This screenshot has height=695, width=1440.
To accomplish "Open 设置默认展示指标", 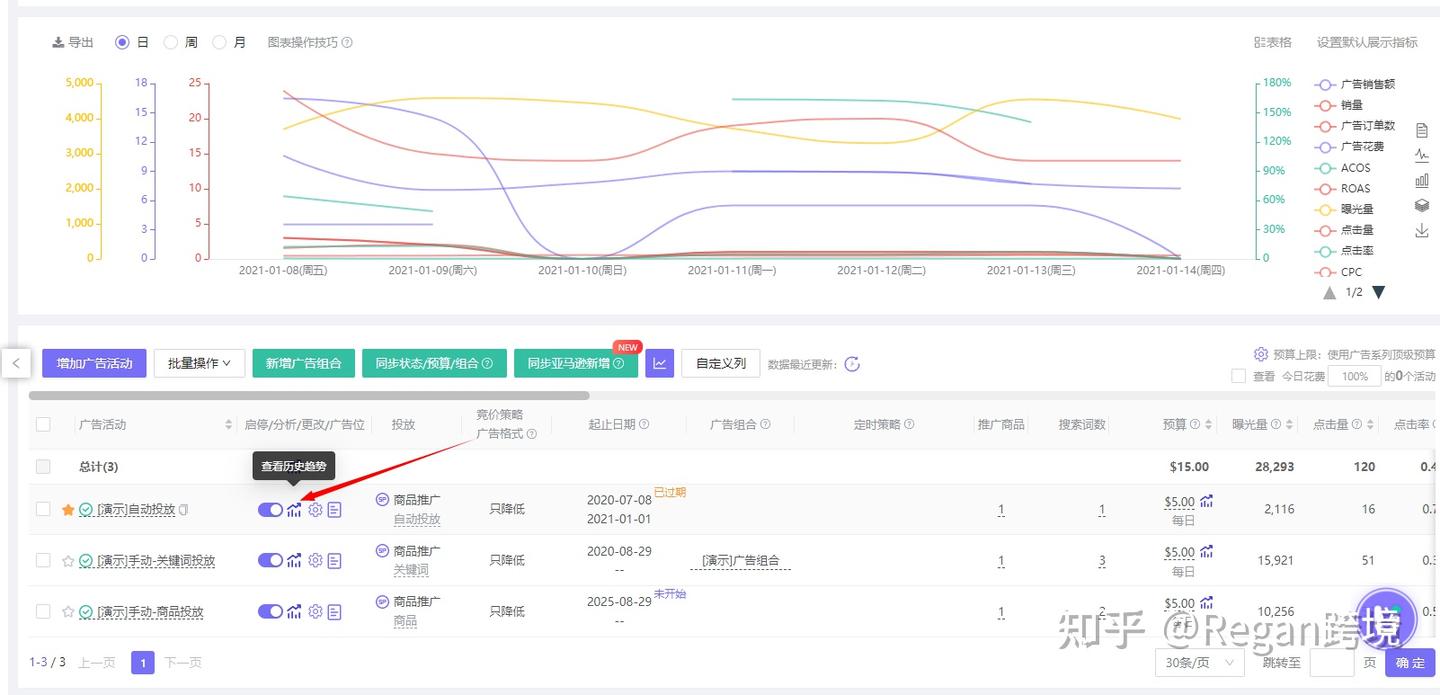I will pos(1367,43).
